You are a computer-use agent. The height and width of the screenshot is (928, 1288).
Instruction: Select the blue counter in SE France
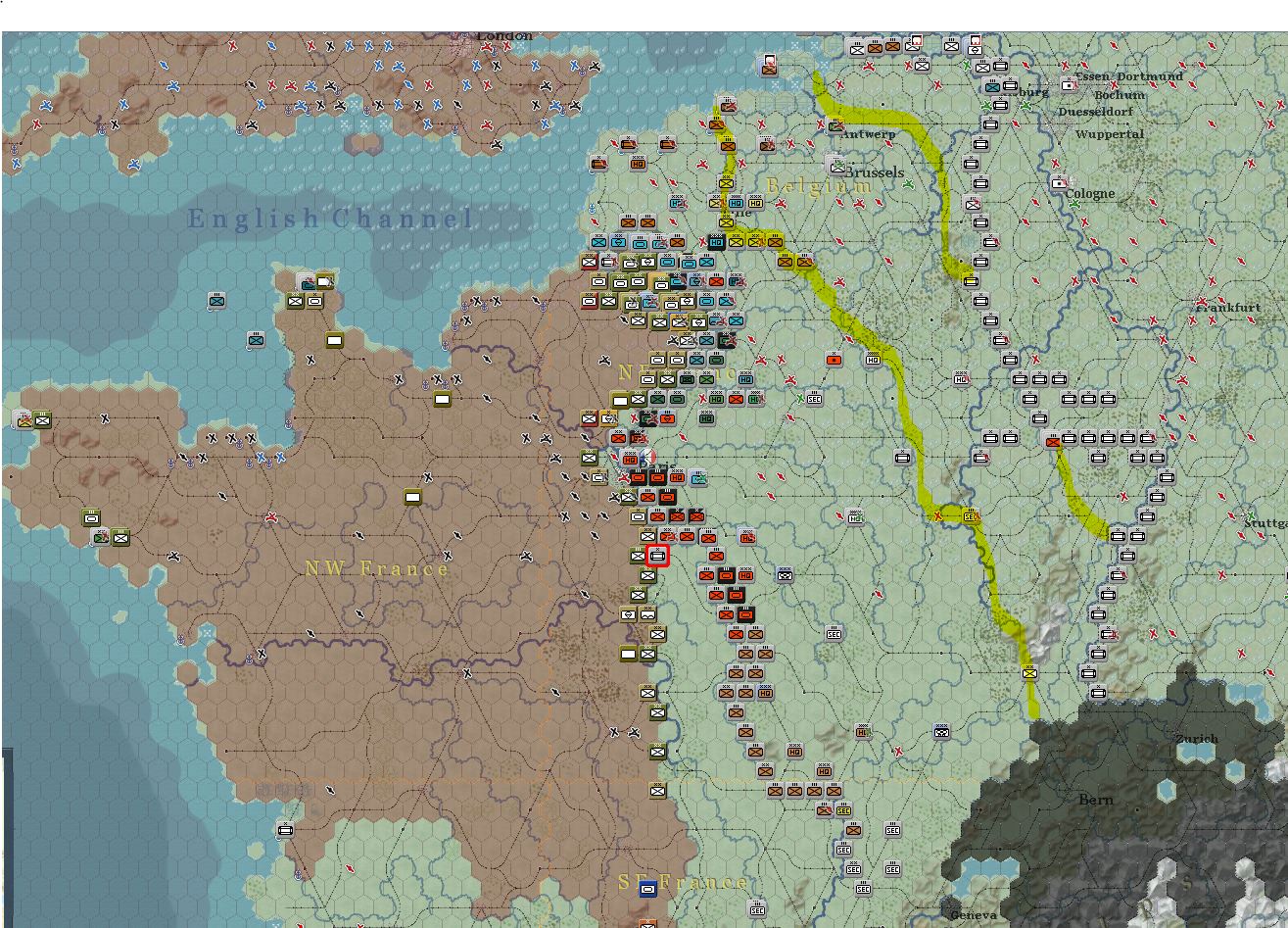(647, 888)
